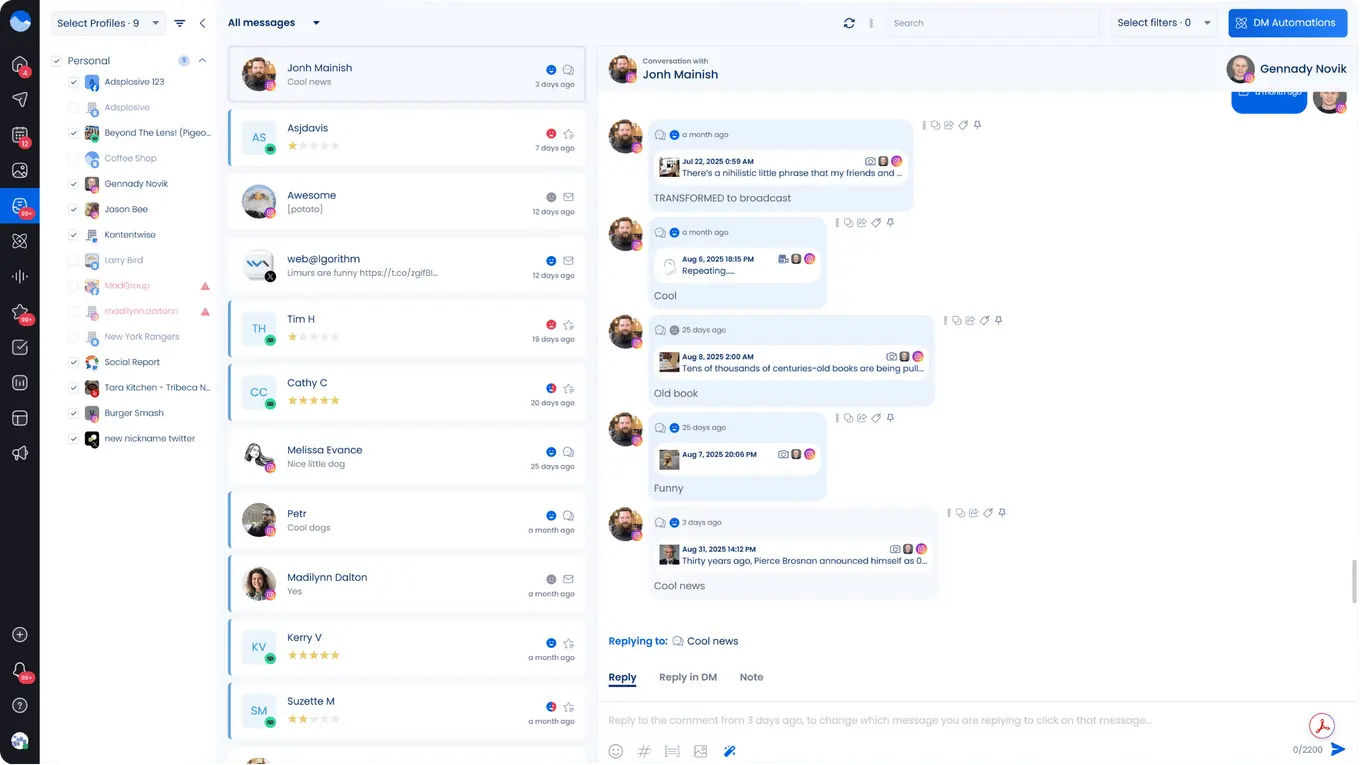The image size is (1360, 765).
Task: Click into the Search input field
Action: pos(990,23)
